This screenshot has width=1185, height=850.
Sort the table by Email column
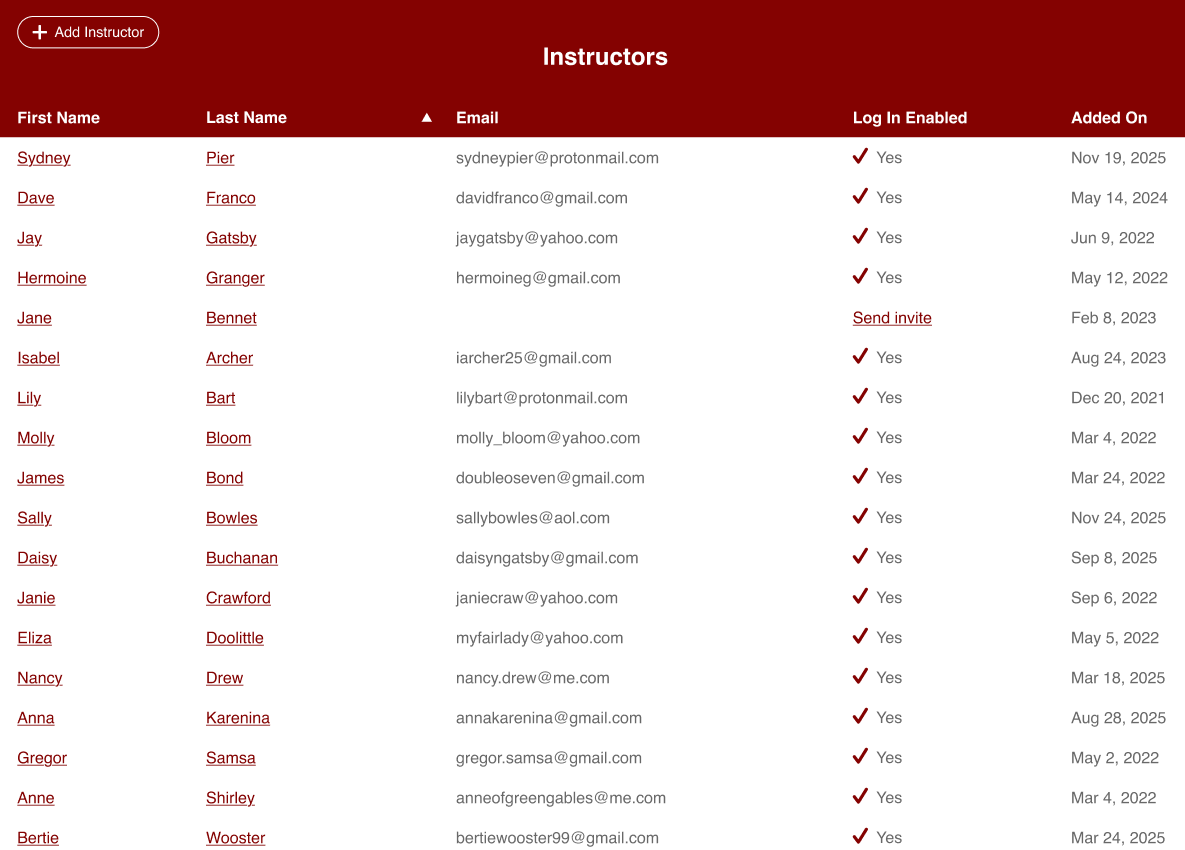477,117
